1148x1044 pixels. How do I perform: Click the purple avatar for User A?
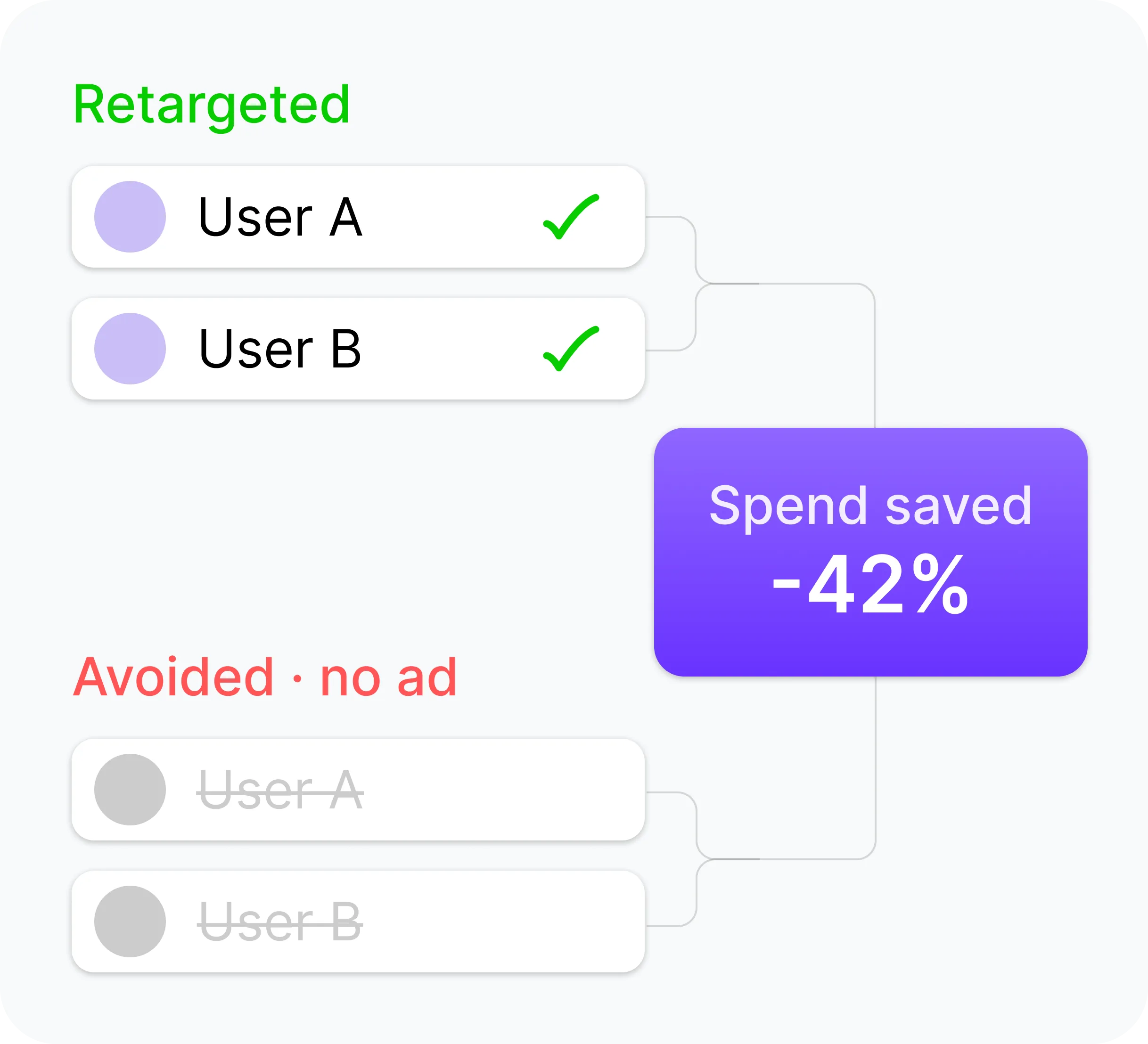click(x=130, y=216)
